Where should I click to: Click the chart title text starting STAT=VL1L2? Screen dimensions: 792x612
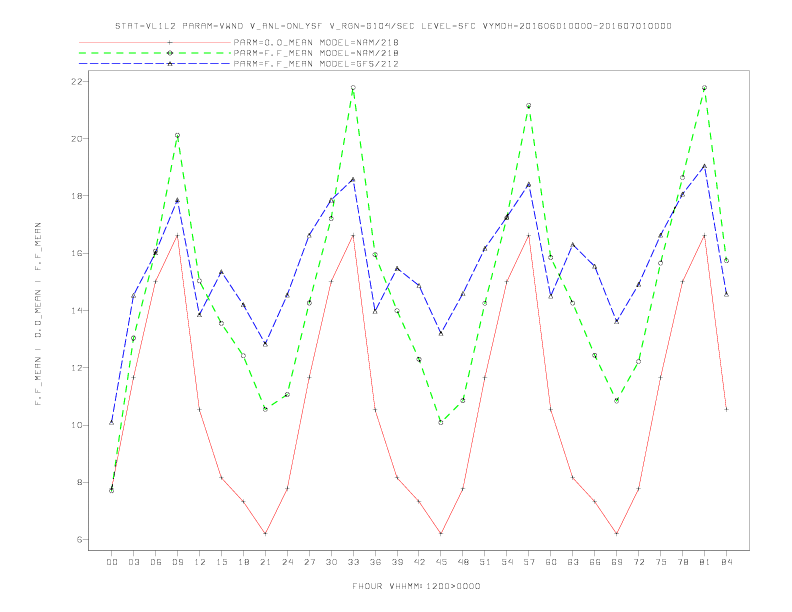(x=393, y=26)
